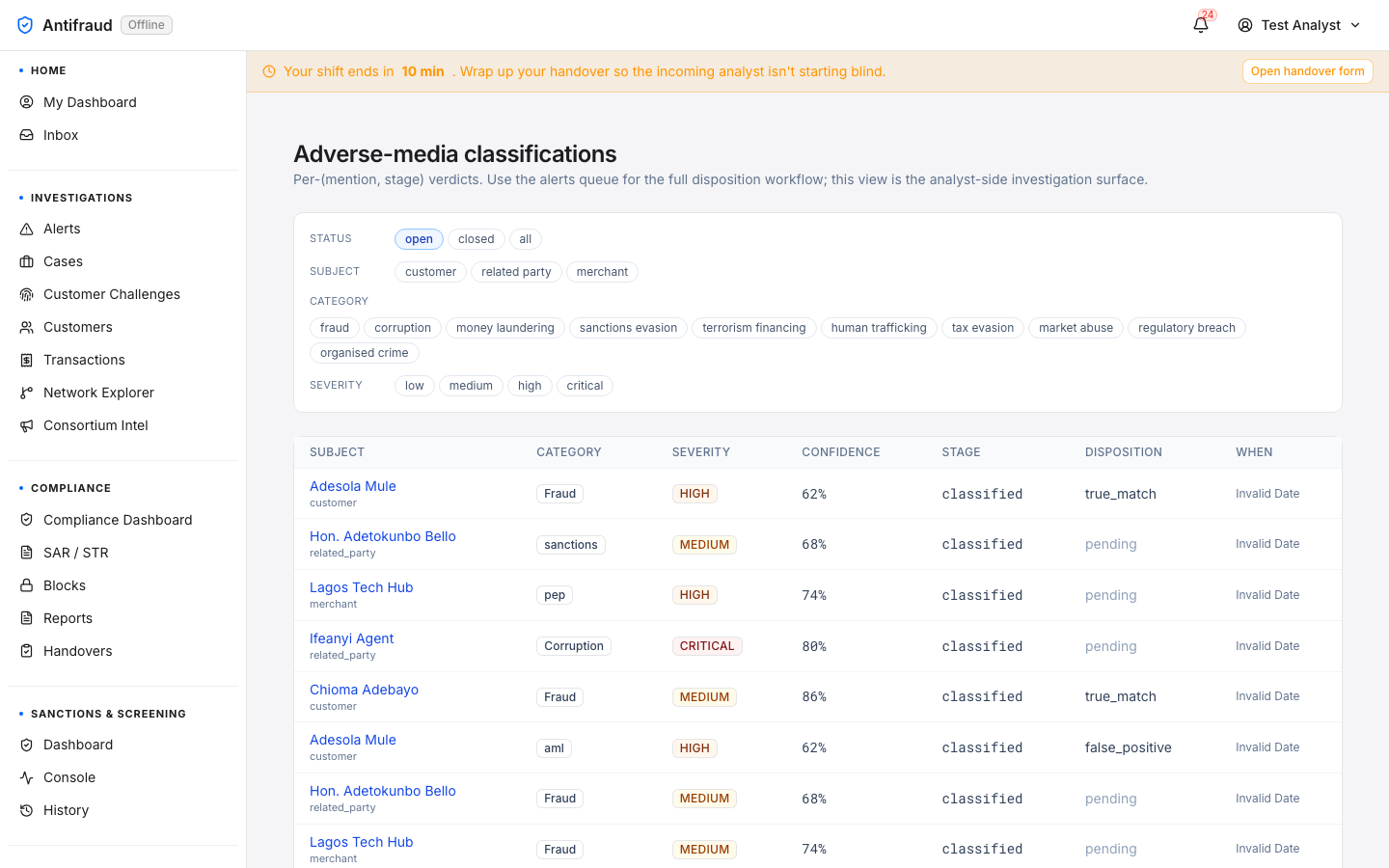Click the History clock icon

tap(27, 810)
